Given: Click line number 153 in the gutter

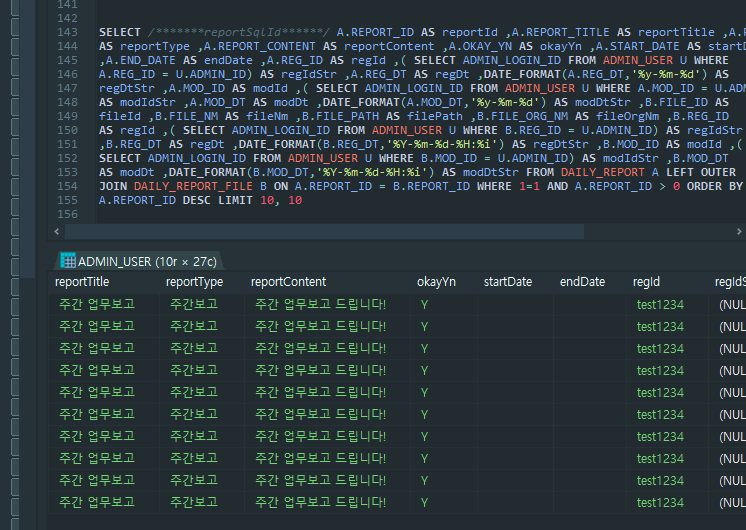Looking at the screenshot, I should (67, 172).
